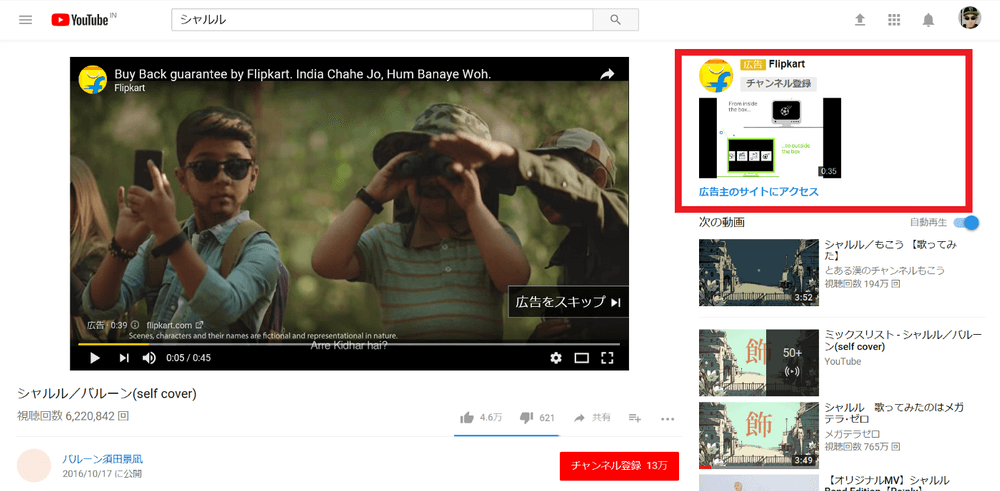
Task: Open the notifications bell
Action: coord(928,20)
